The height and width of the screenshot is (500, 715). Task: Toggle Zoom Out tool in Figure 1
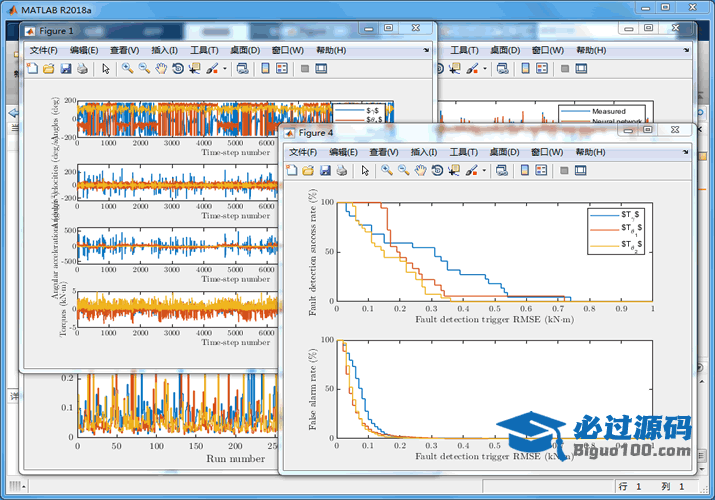click(145, 69)
